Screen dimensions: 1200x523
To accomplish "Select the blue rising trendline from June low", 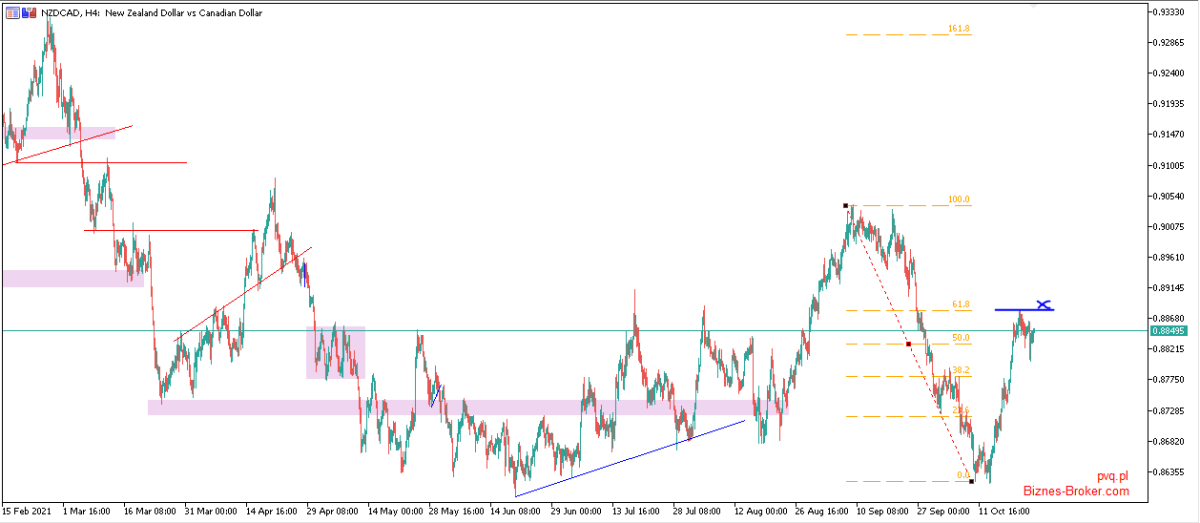I will click(x=630, y=458).
